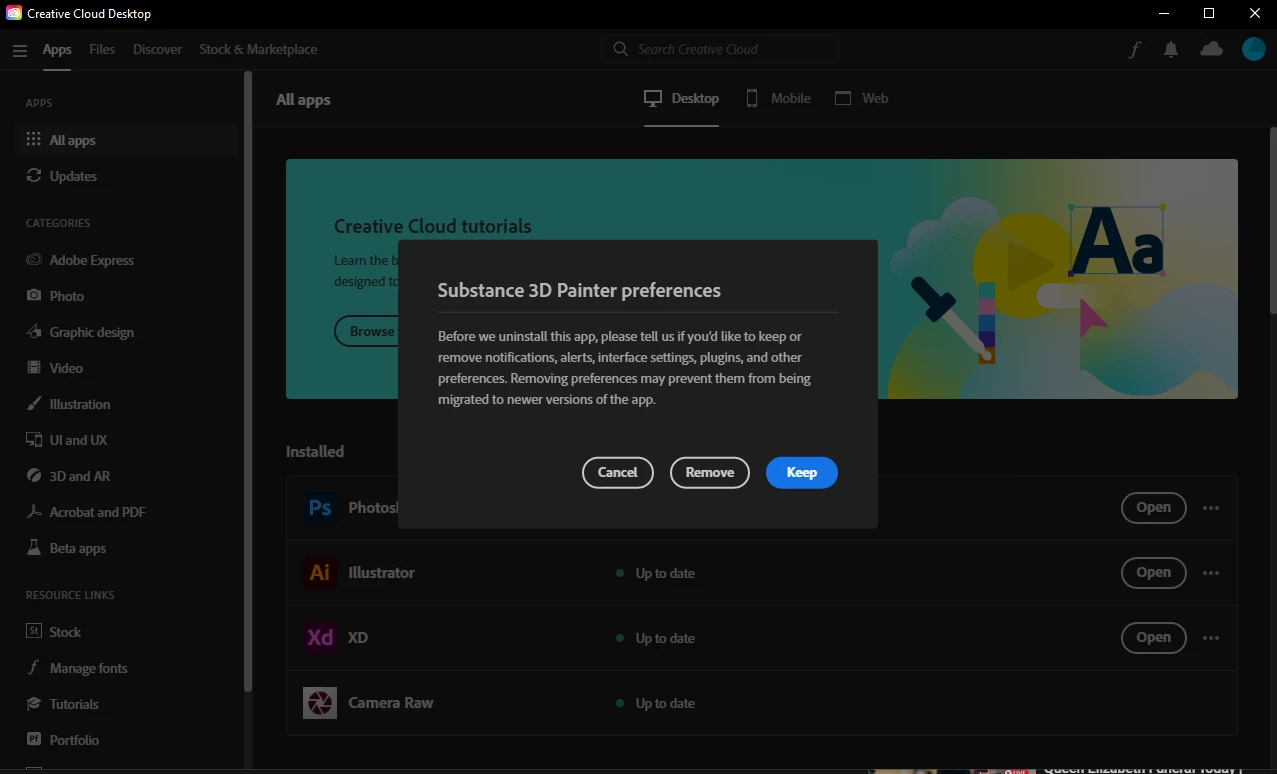Image resolution: width=1277 pixels, height=774 pixels.
Task: Click Remove in preferences dialog
Action: [710, 472]
